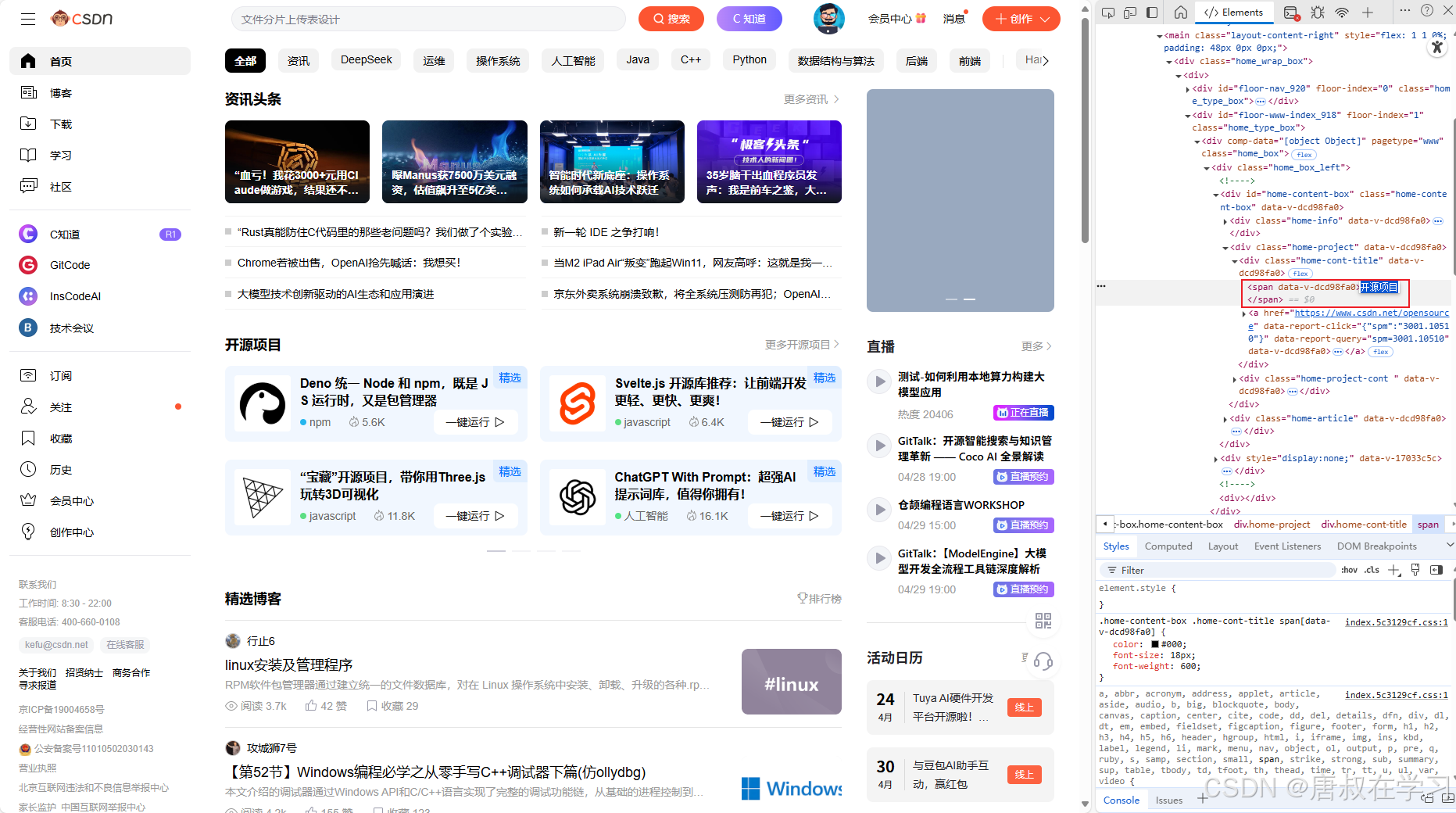Expand the home-project-cont div node

tap(1235, 378)
